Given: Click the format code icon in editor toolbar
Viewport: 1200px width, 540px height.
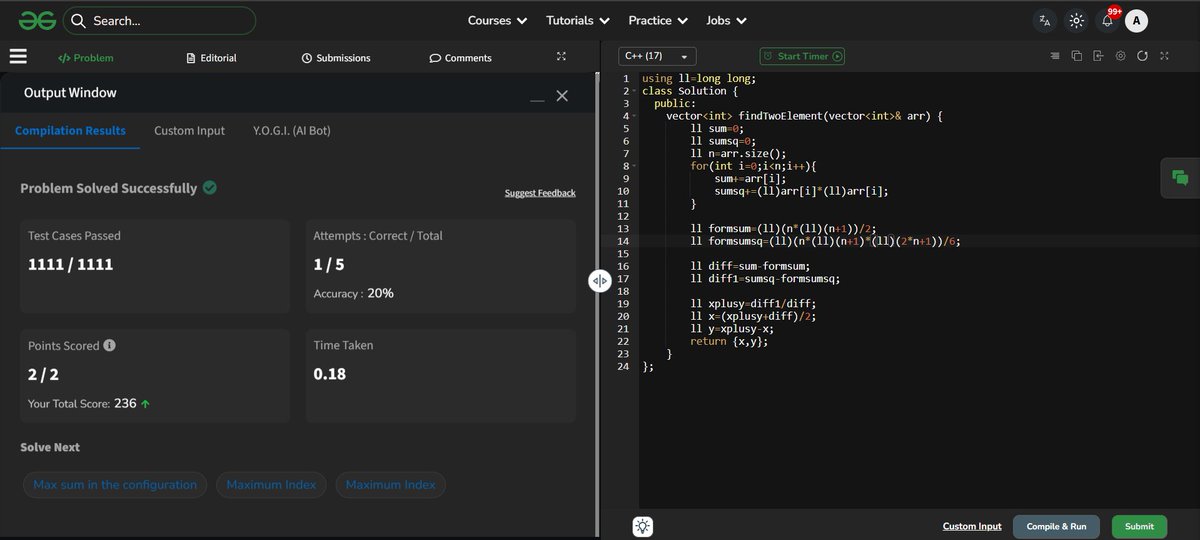Looking at the screenshot, I should pyautogui.click(x=1055, y=56).
